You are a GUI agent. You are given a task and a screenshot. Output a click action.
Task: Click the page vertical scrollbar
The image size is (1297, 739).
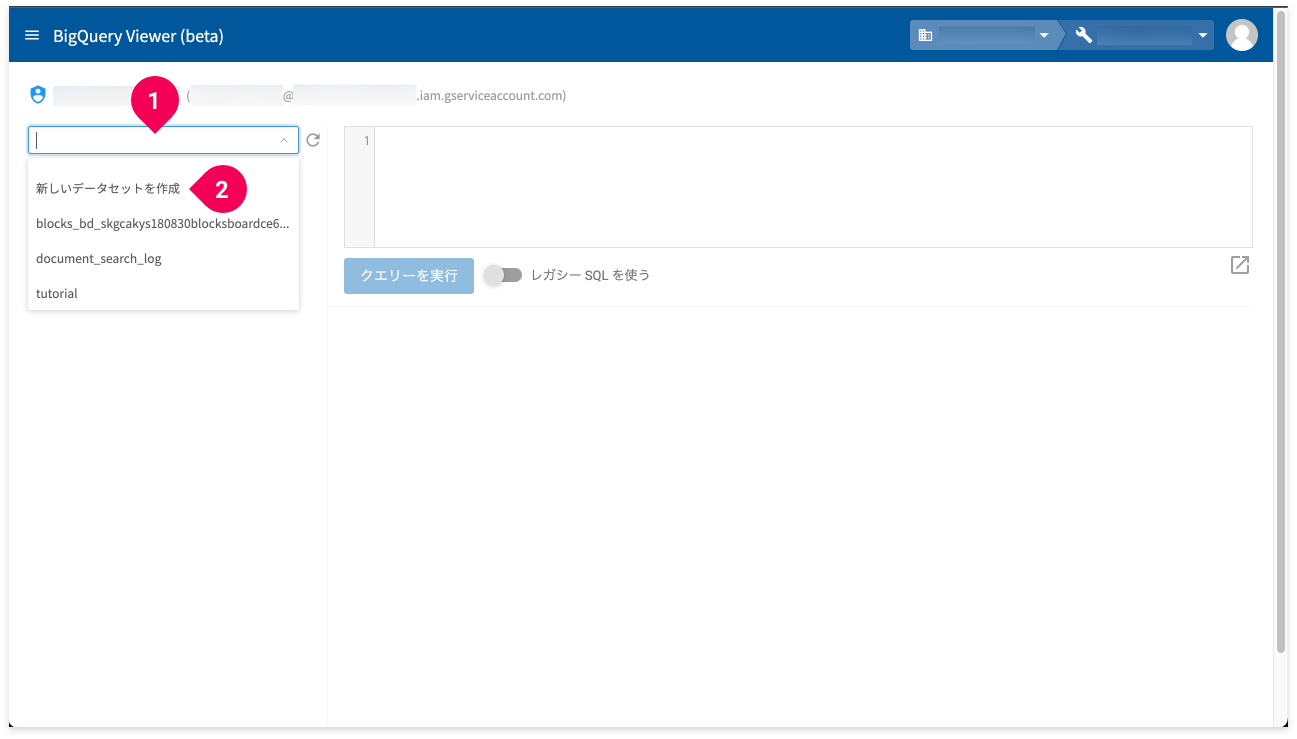(x=1281, y=332)
